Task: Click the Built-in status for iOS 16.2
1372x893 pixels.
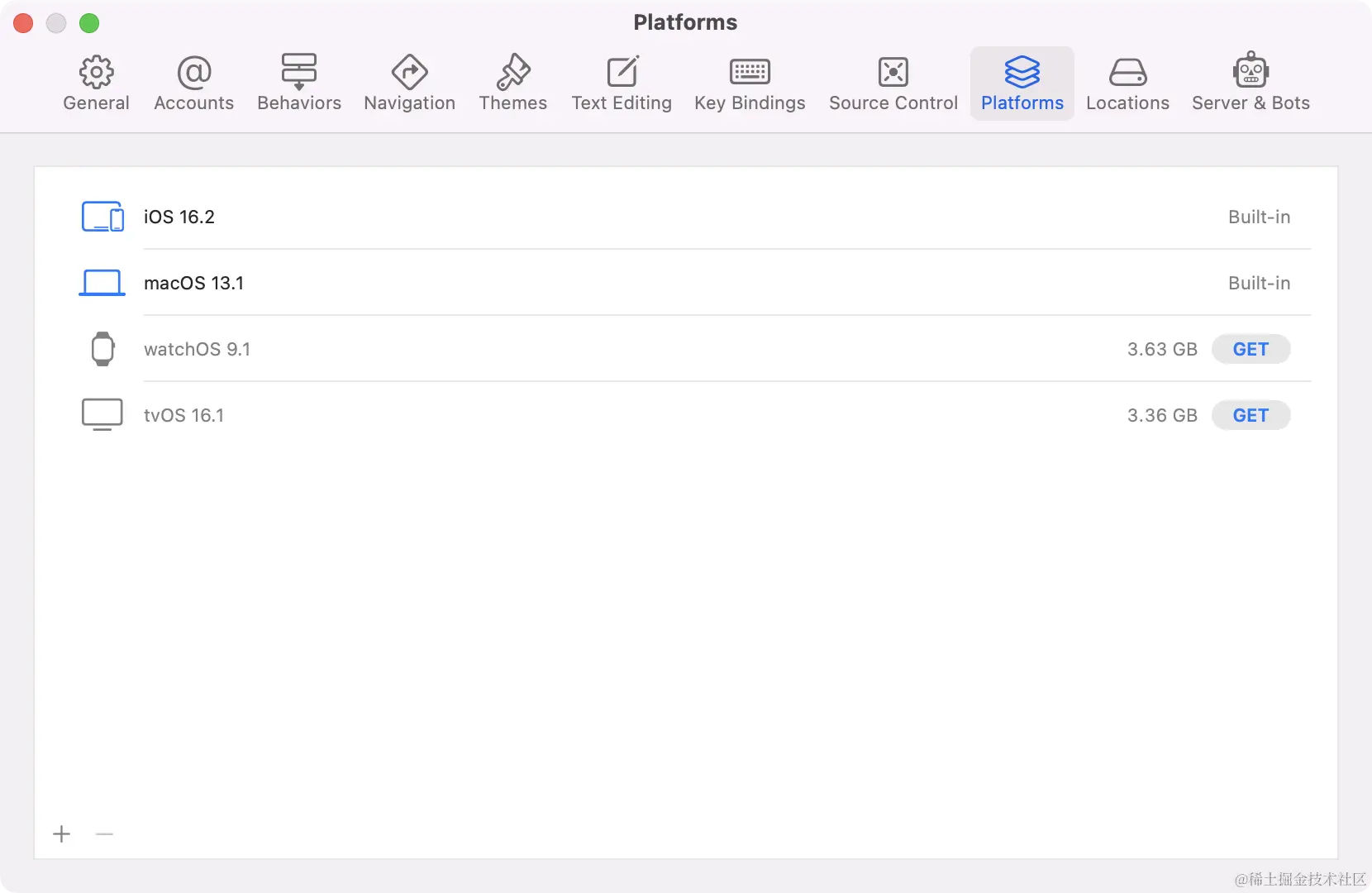Action: pos(1259,217)
